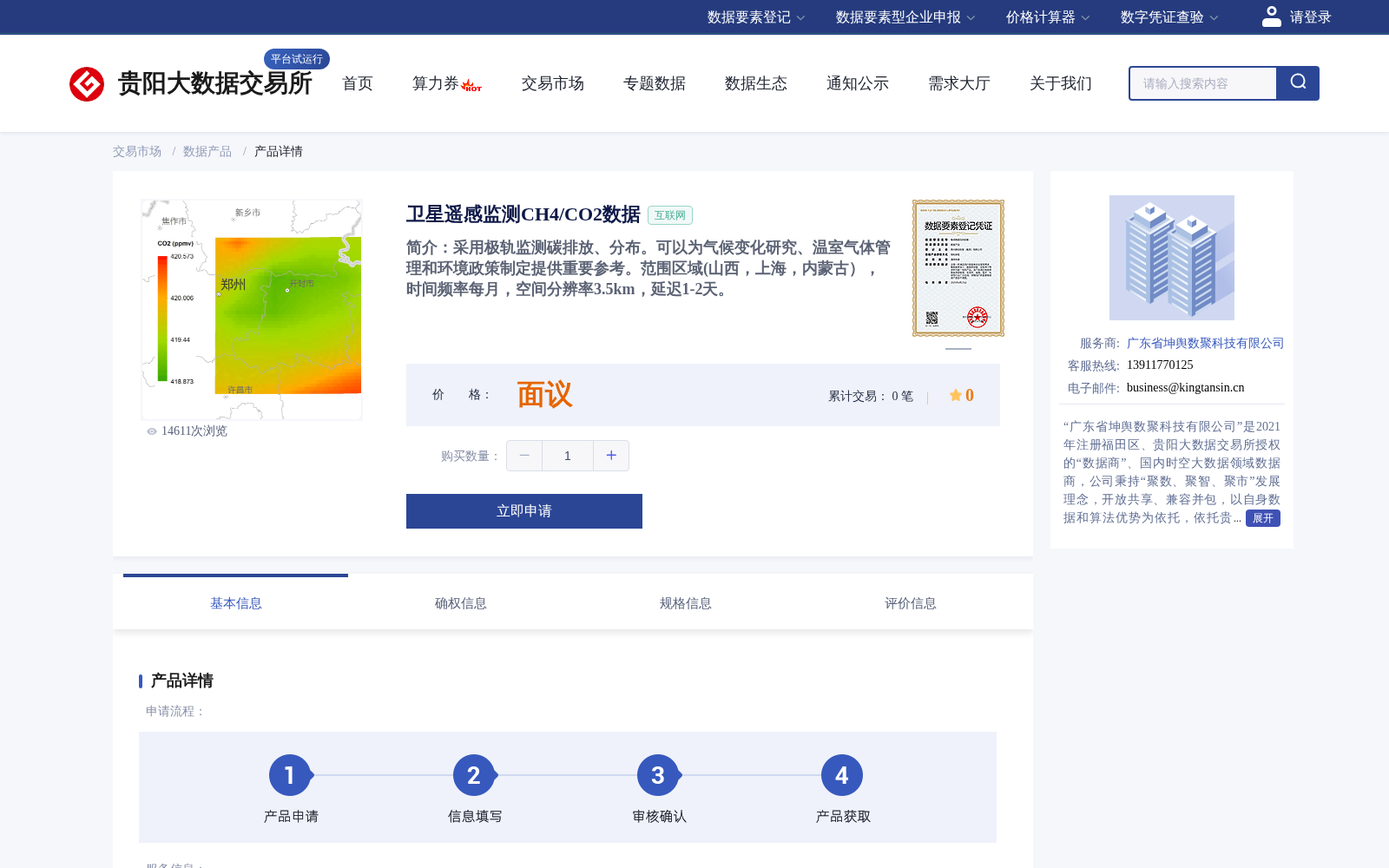This screenshot has width=1389, height=868.
Task: Click the 贵阳大数据交易所 site title
Action: pyautogui.click(x=214, y=83)
